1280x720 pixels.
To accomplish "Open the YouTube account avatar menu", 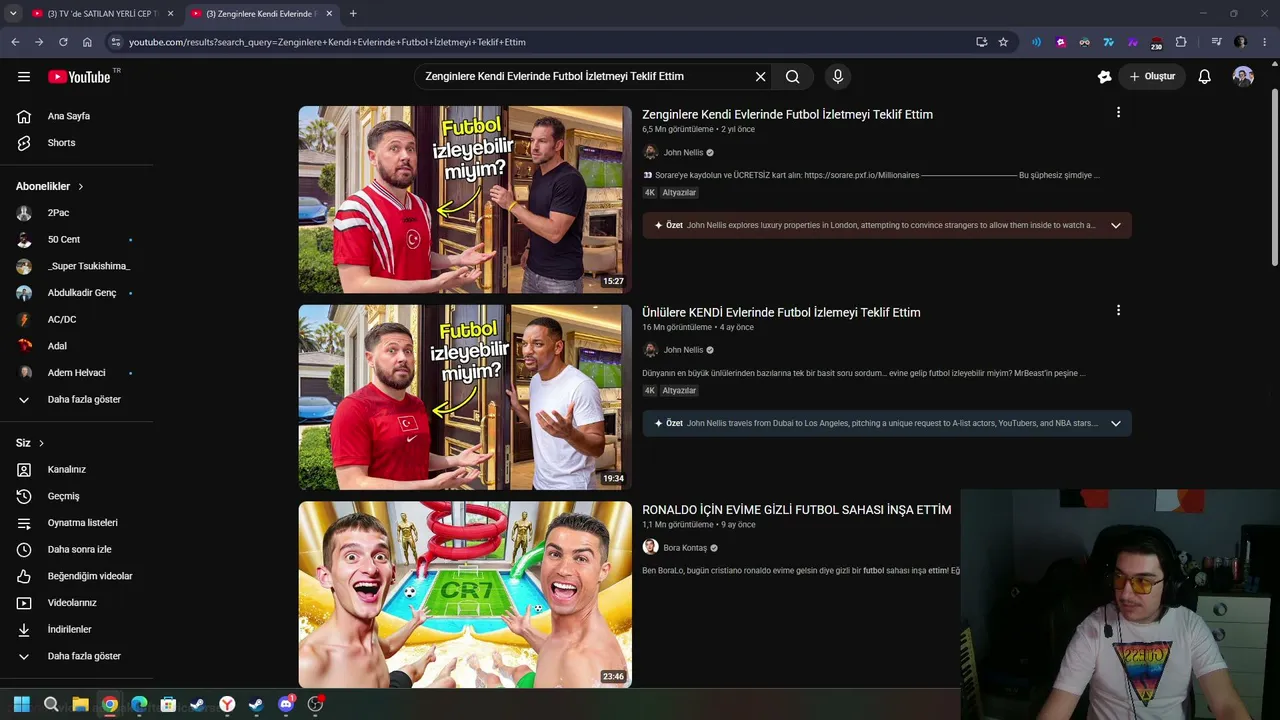I will pyautogui.click(x=1243, y=77).
